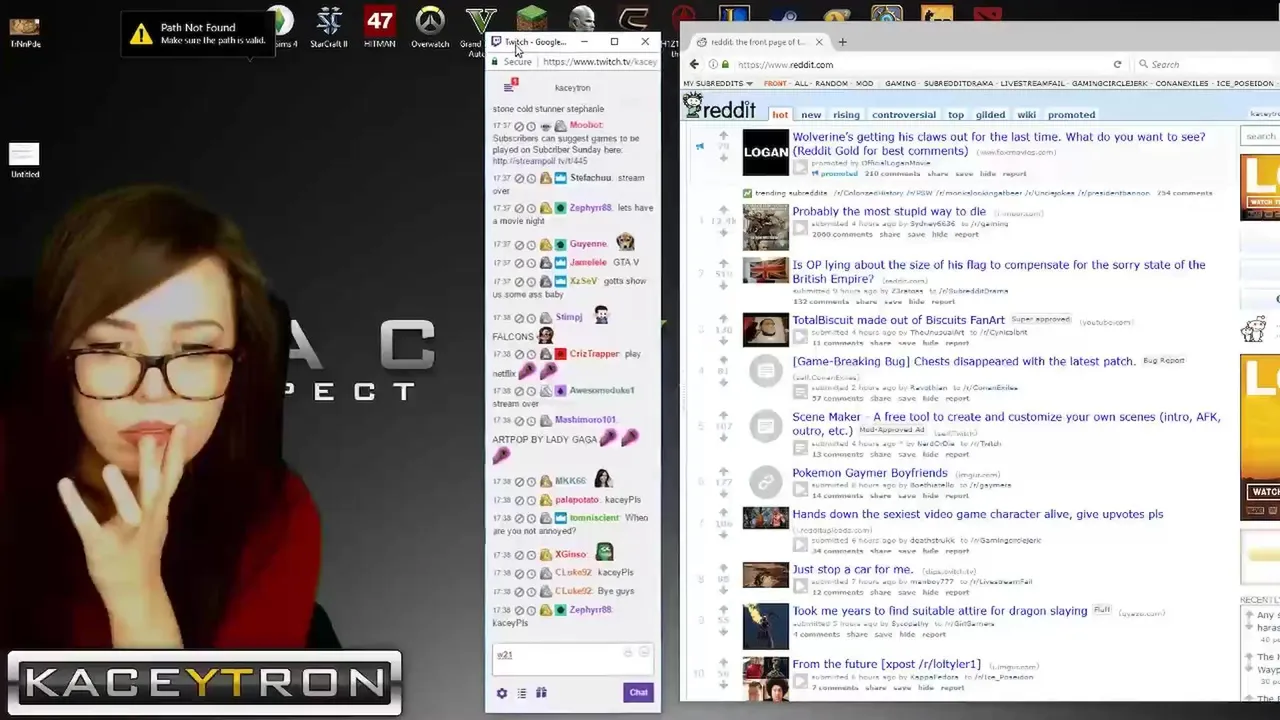This screenshot has width=1280, height=720.
Task: Timeout tomnisclent using the clock icon
Action: click(x=531, y=518)
